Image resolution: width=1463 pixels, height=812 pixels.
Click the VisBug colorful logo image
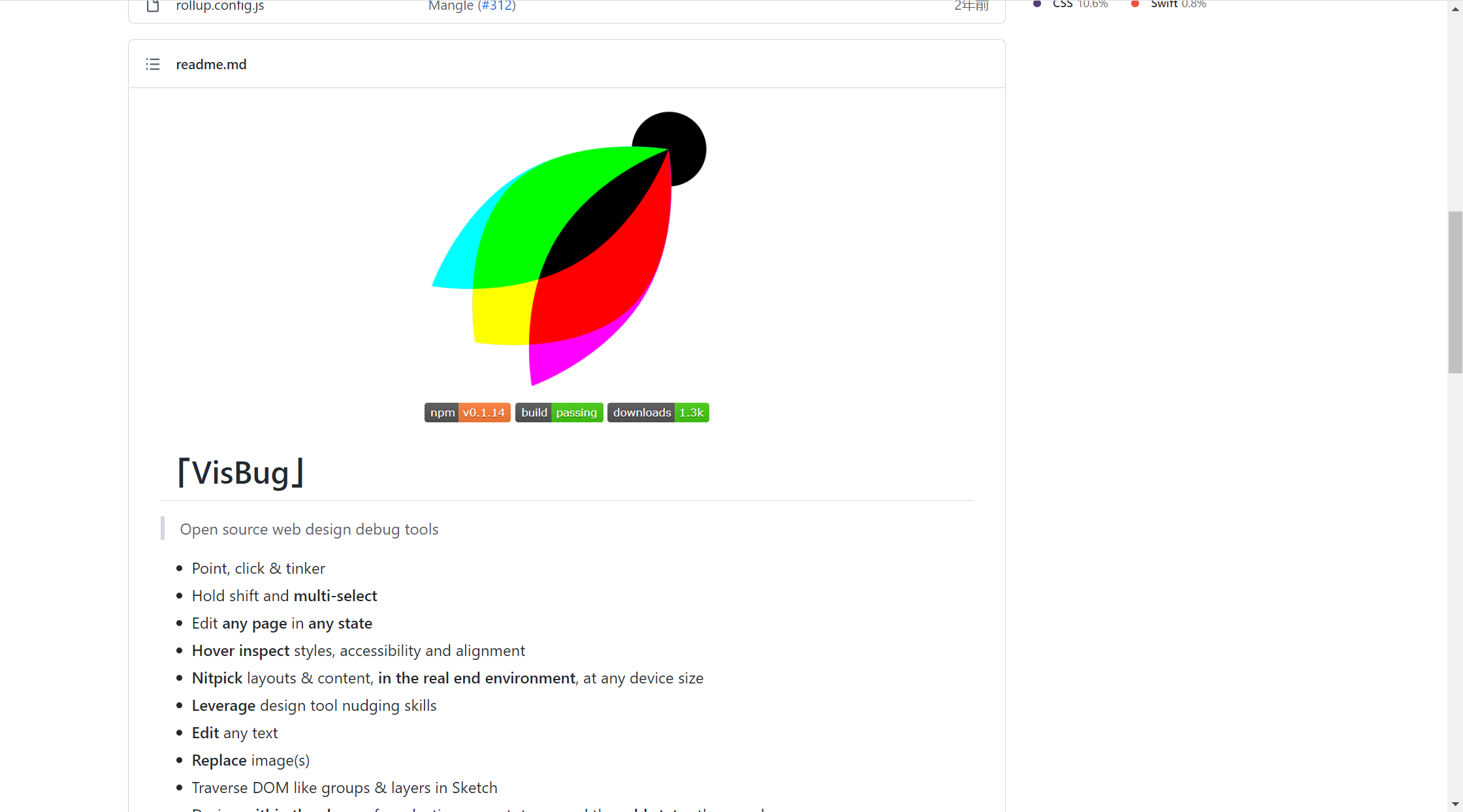[x=569, y=248]
